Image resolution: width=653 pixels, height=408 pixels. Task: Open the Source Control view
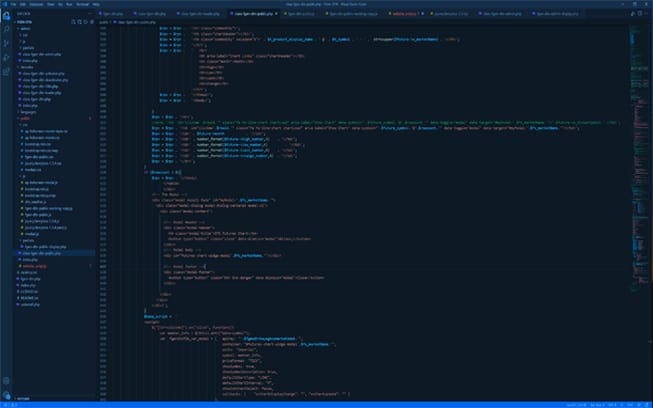[x=7, y=45]
